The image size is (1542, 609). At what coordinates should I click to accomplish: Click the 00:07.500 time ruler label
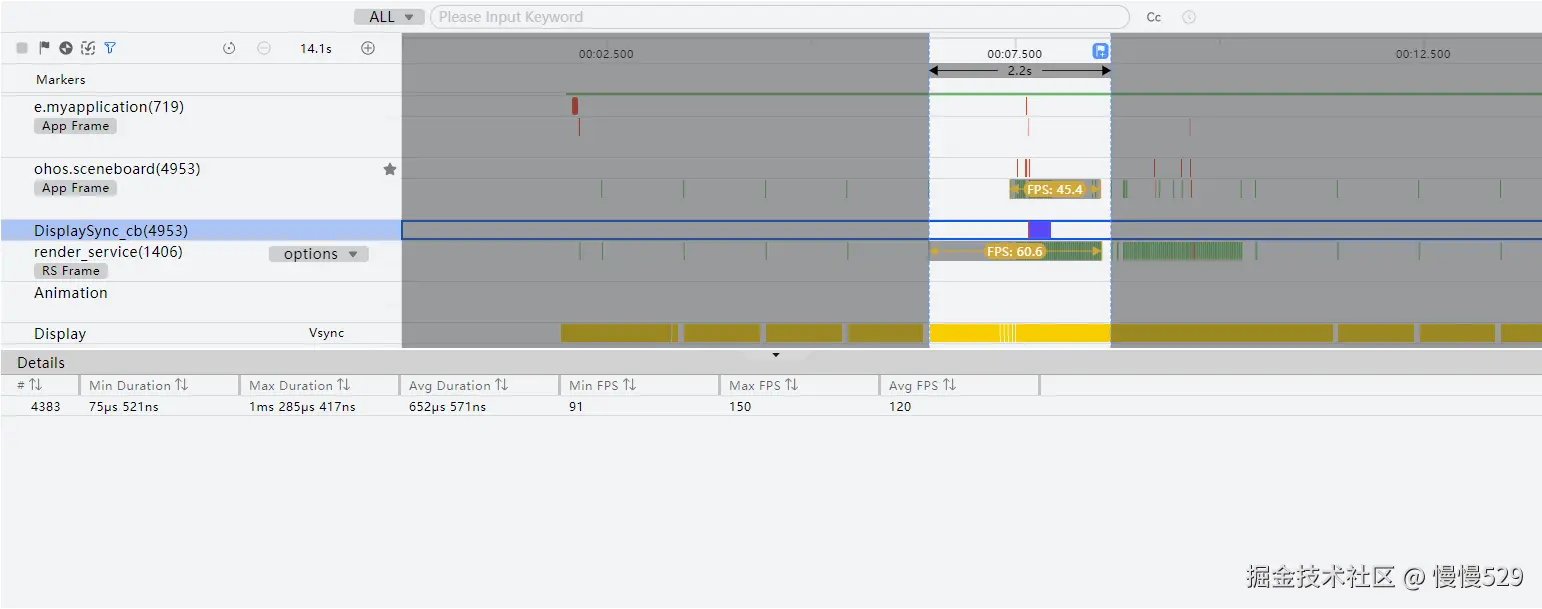[x=1014, y=54]
